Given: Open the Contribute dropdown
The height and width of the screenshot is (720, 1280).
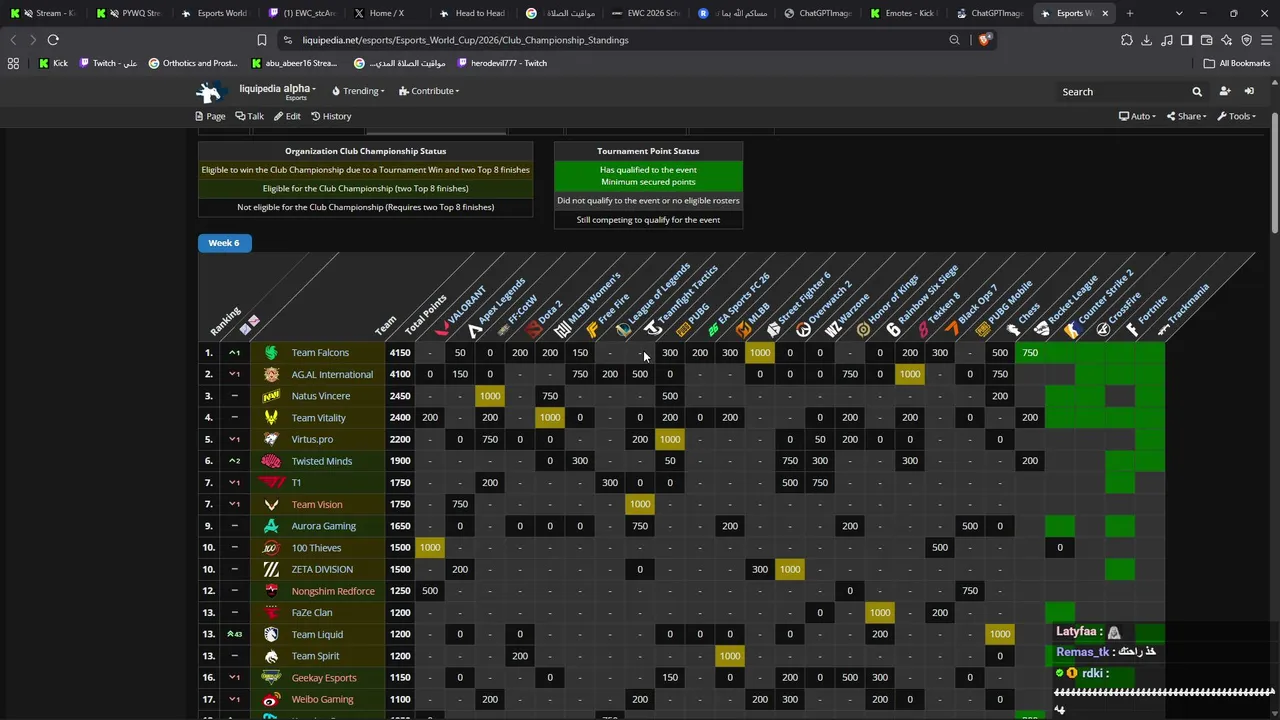Looking at the screenshot, I should coord(429,91).
